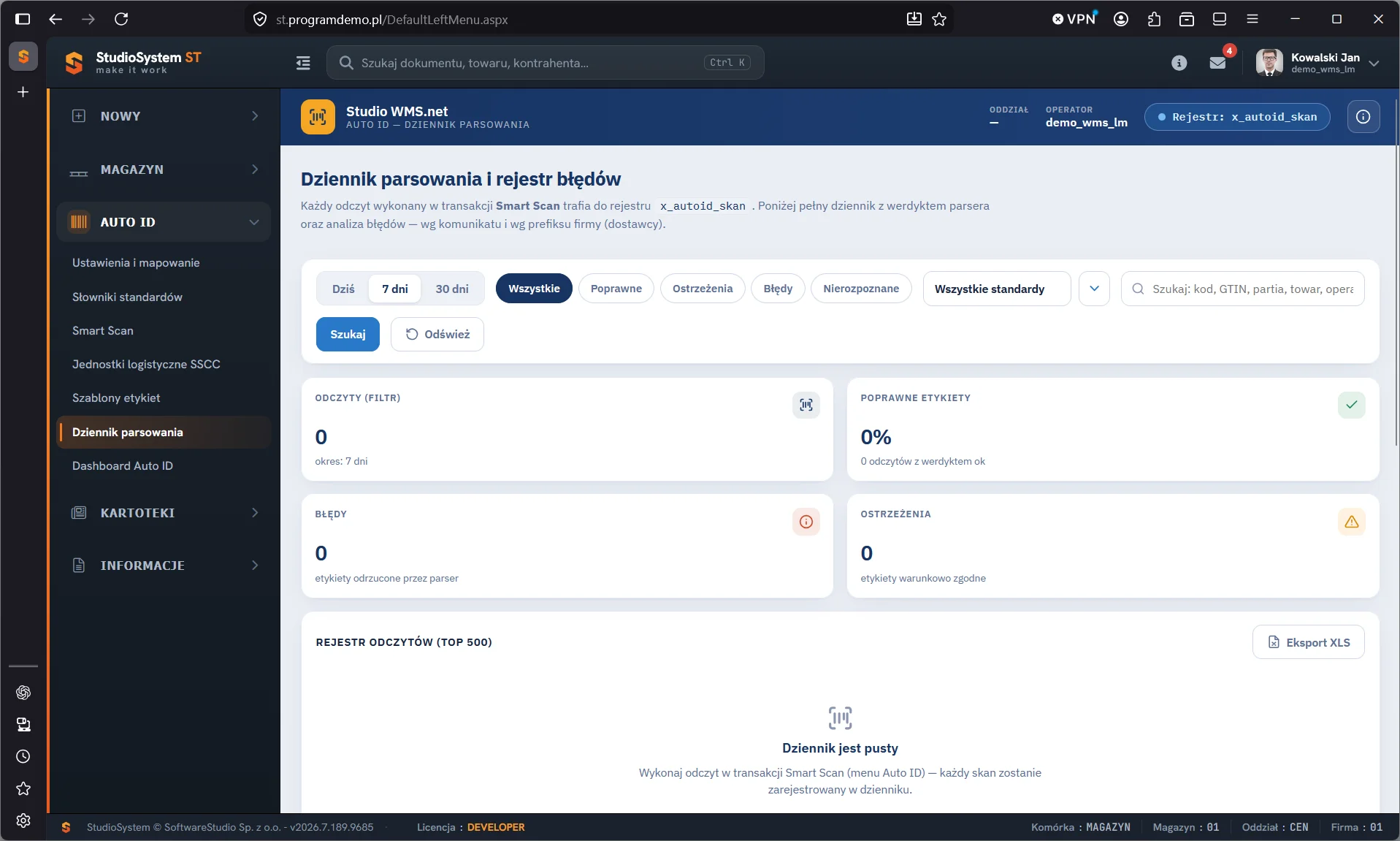Click the forklift icon in the left rail

point(23,724)
